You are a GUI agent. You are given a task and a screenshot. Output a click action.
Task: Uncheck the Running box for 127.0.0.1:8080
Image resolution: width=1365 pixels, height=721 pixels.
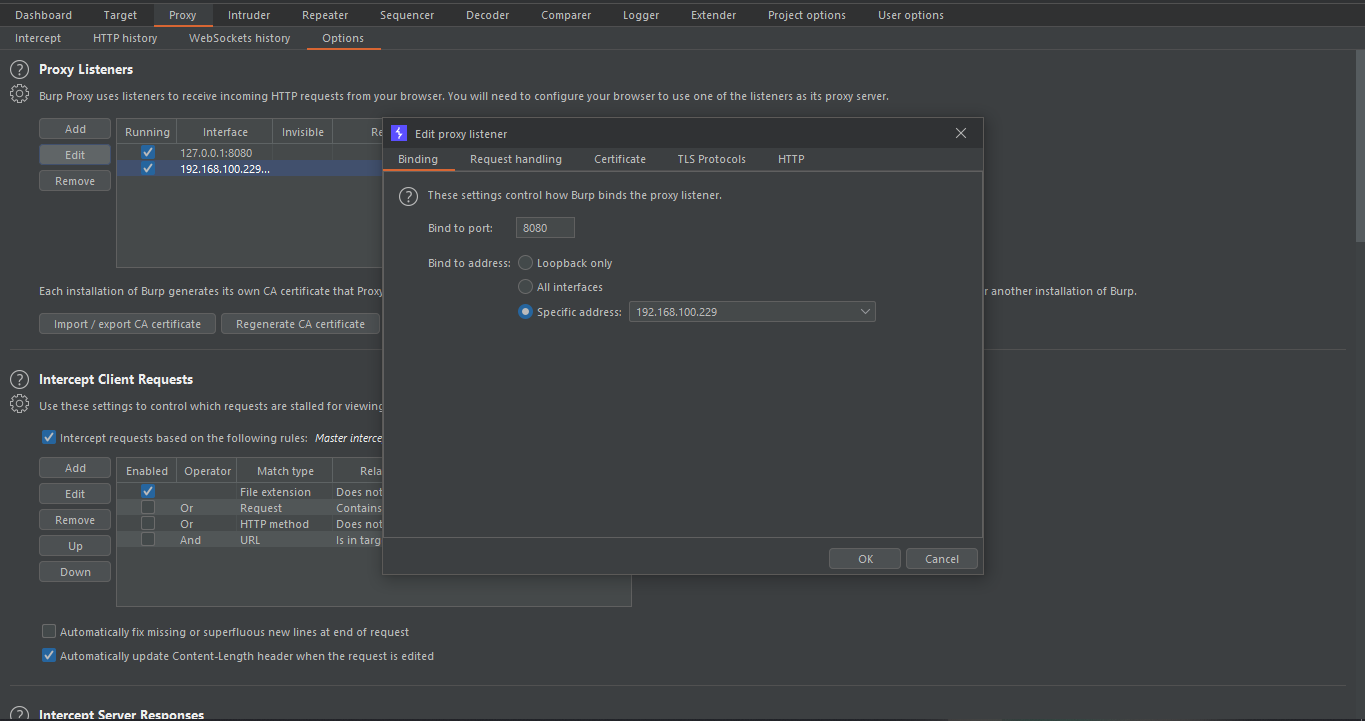click(x=148, y=153)
